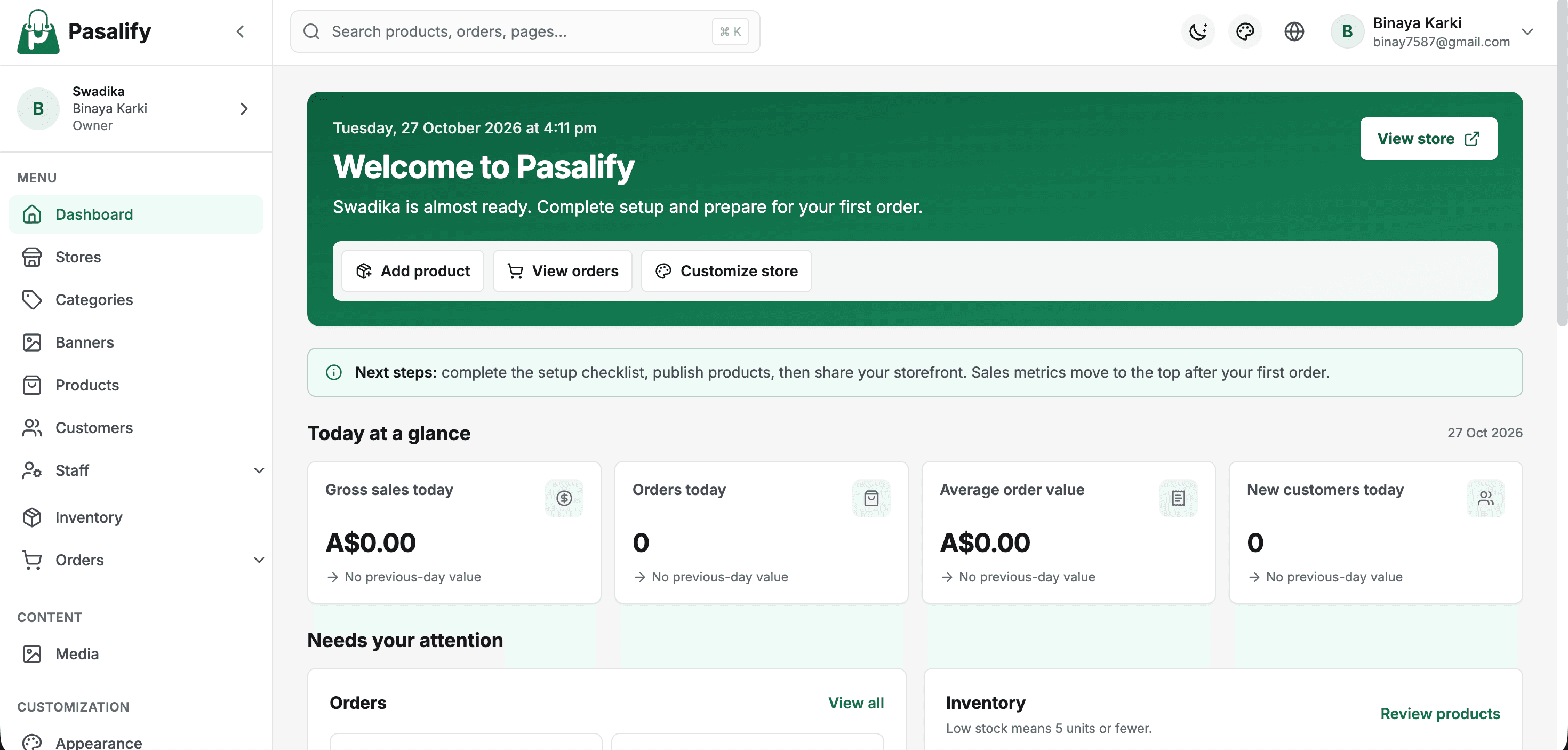
Task: Focus the search products, orders, pages field
Action: pos(525,31)
